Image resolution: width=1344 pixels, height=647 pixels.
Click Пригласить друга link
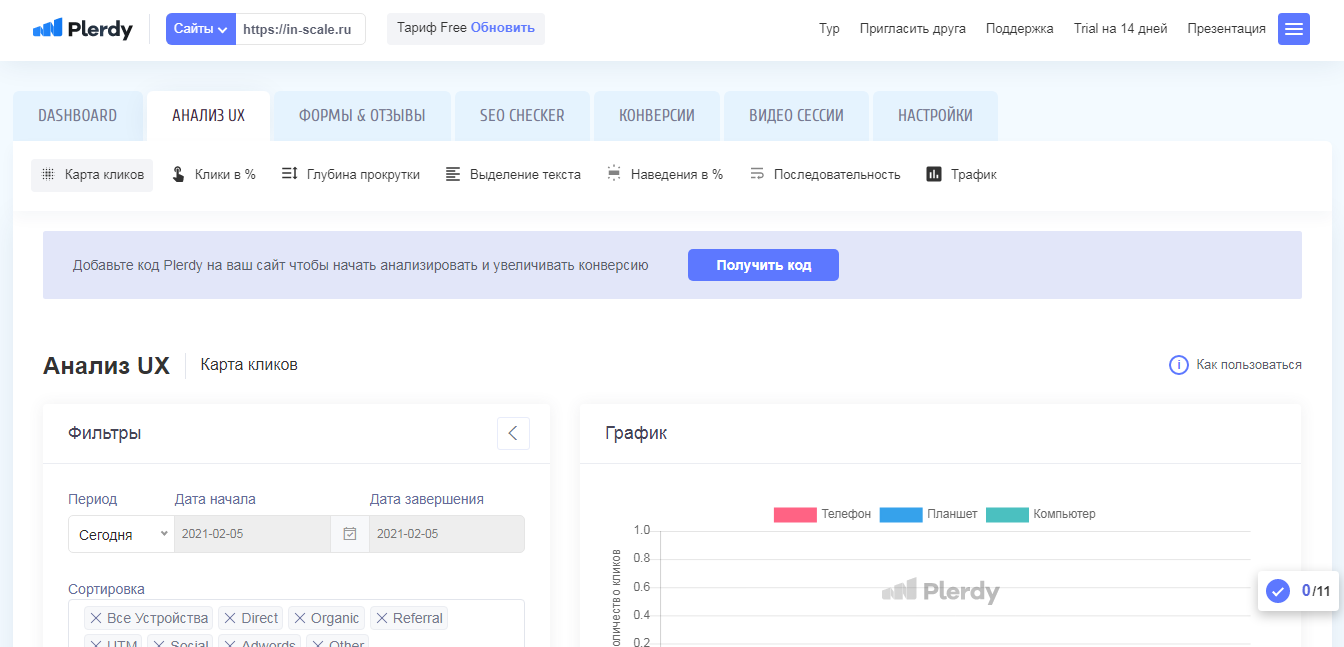[x=913, y=29]
